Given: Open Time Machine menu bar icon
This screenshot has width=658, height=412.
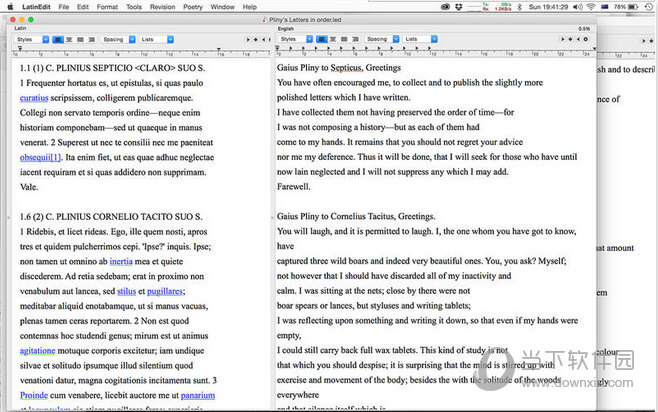Looking at the screenshot, I should 649,7.
